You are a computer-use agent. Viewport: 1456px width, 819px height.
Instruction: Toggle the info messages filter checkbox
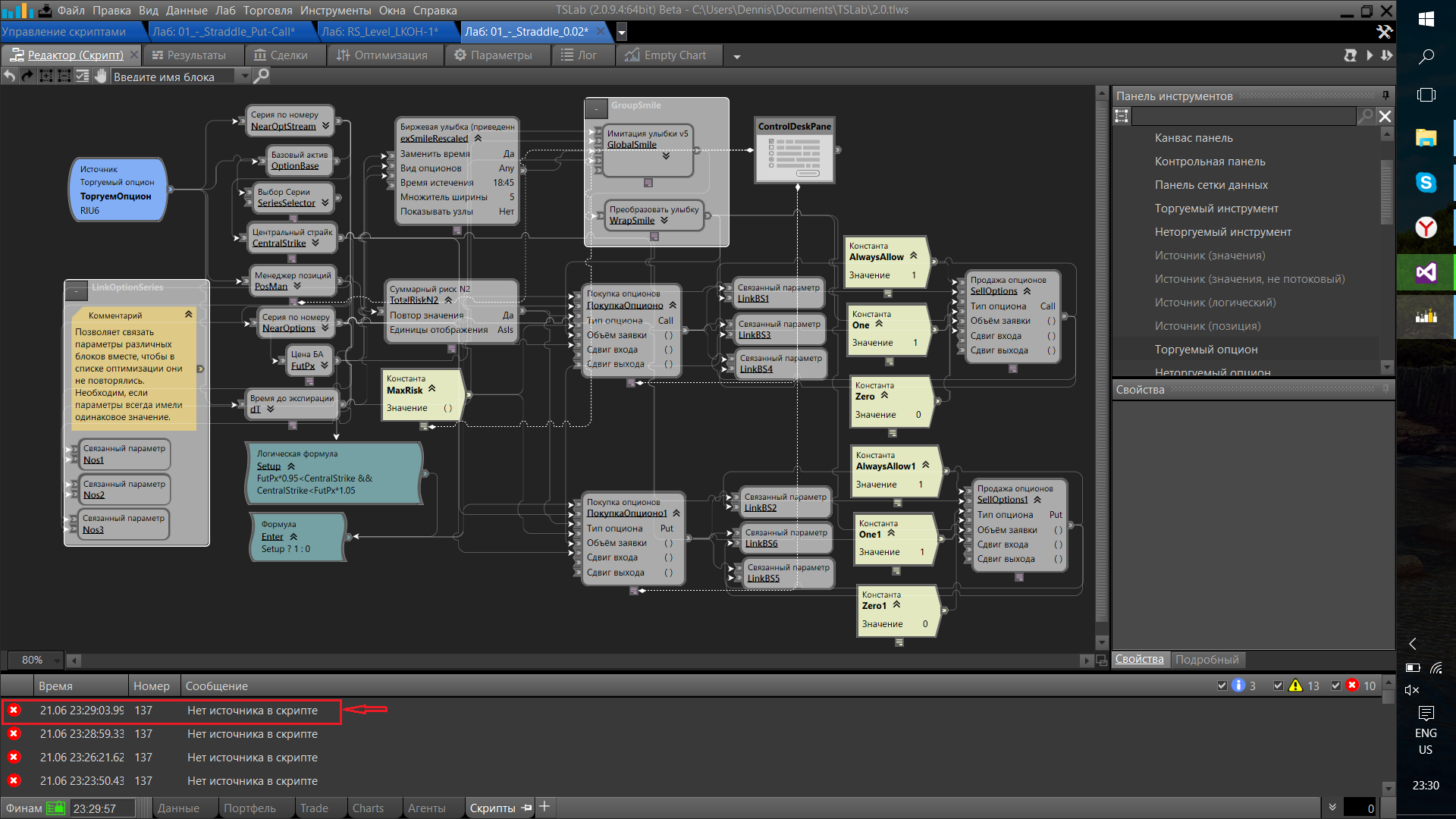tap(1222, 686)
